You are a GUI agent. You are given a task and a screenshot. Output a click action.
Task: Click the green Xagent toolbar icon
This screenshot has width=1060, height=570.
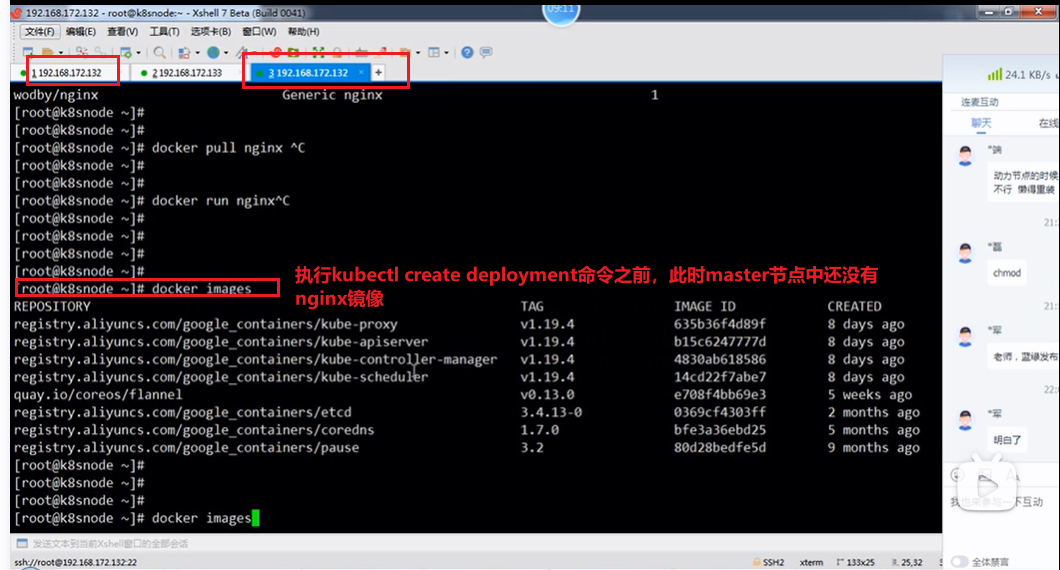point(293,52)
